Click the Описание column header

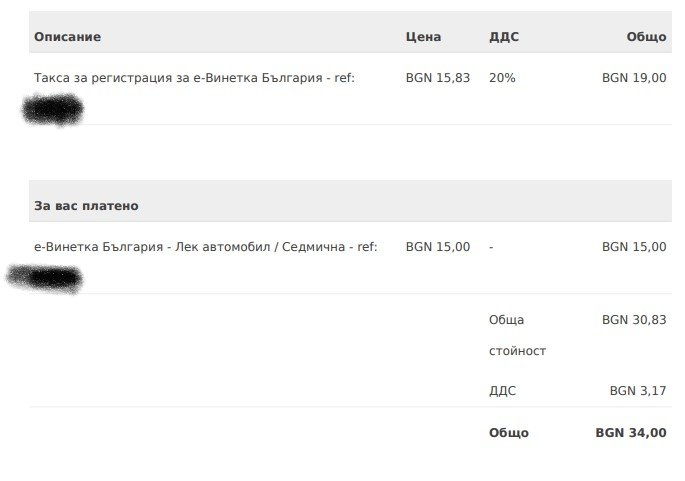click(x=67, y=37)
